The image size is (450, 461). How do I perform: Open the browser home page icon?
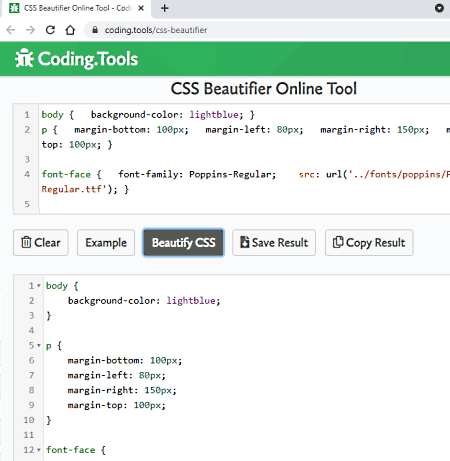70,30
